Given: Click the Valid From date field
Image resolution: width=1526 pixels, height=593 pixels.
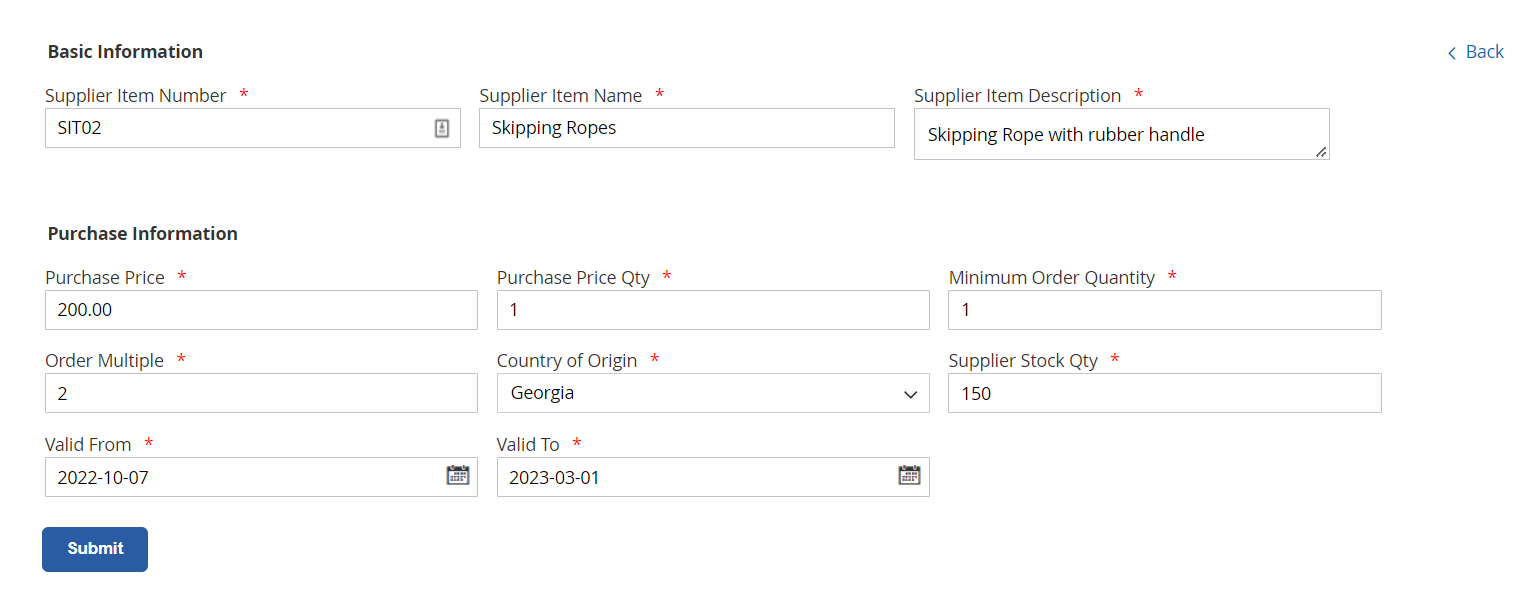Looking at the screenshot, I should (x=240, y=477).
